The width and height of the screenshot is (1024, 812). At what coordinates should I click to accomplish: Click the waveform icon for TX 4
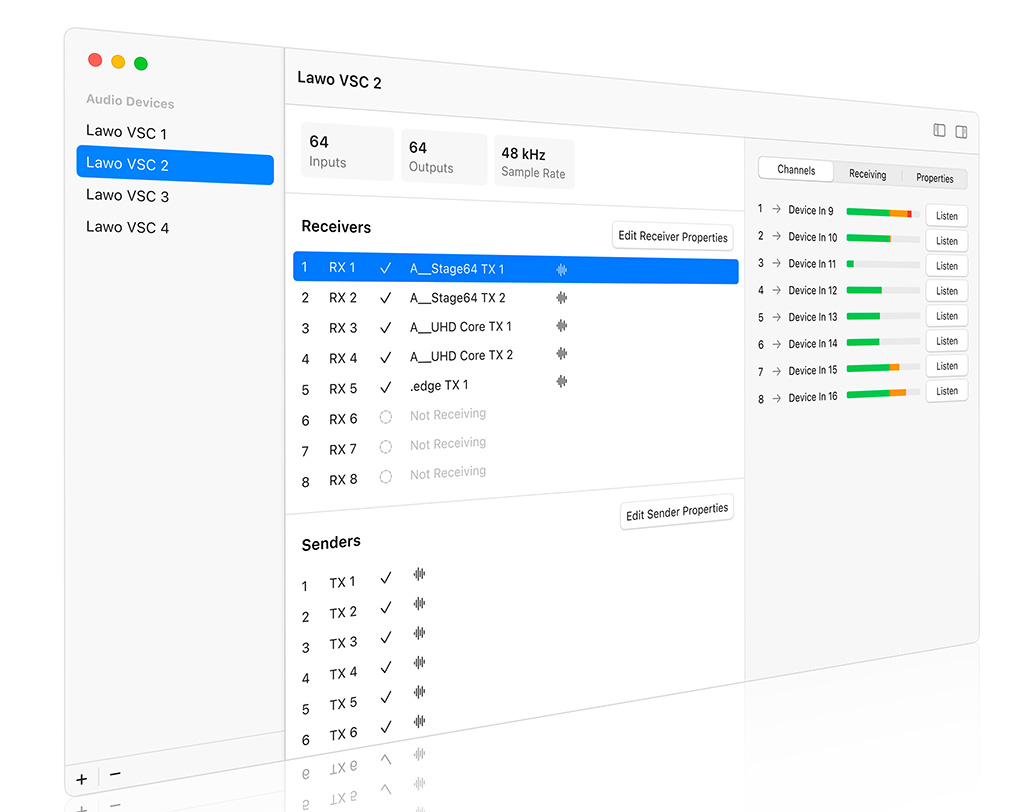[419, 662]
